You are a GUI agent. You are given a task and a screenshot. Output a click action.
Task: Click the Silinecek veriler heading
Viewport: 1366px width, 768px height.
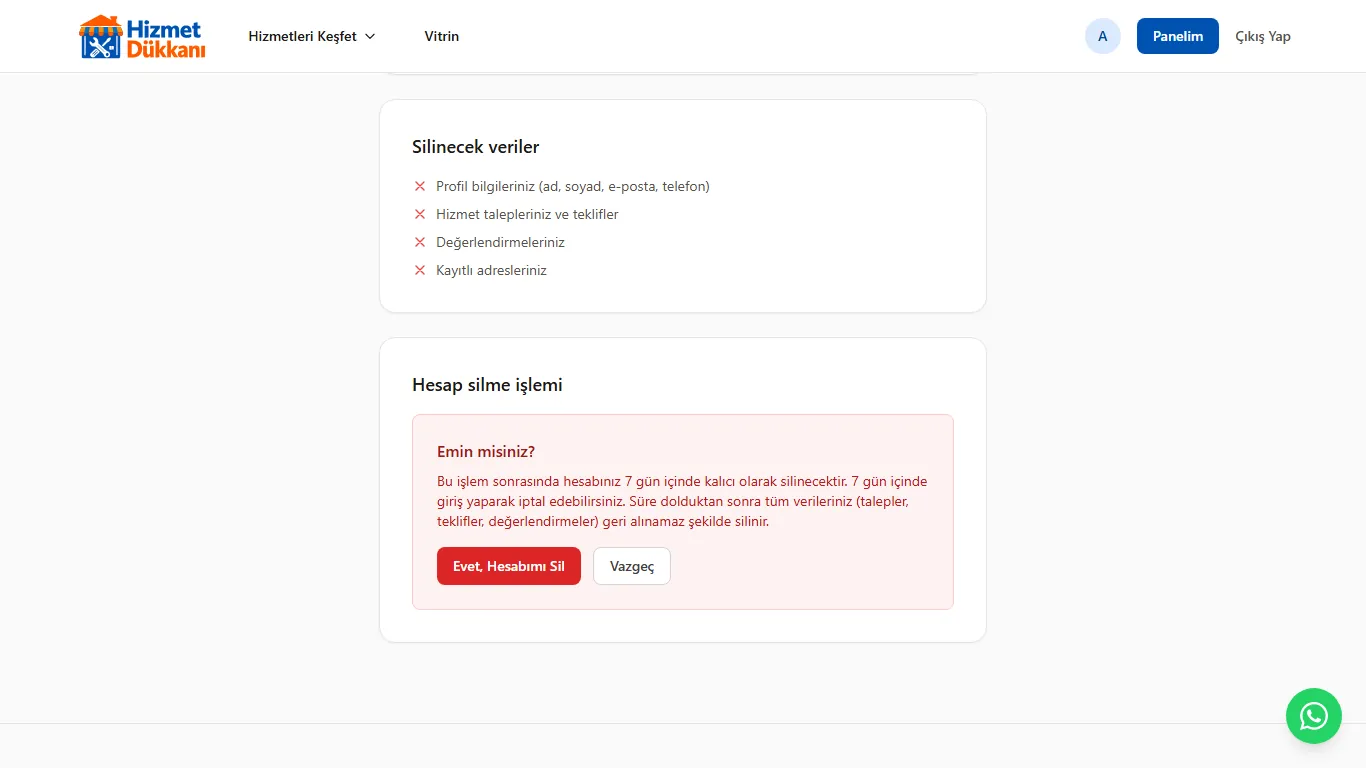[x=476, y=147]
